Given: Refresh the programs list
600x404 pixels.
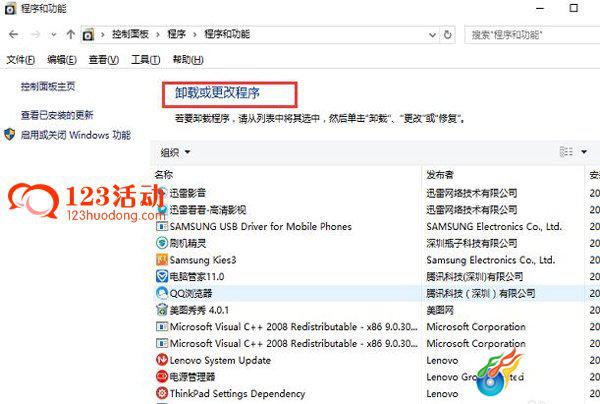Looking at the screenshot, I should click(447, 35).
